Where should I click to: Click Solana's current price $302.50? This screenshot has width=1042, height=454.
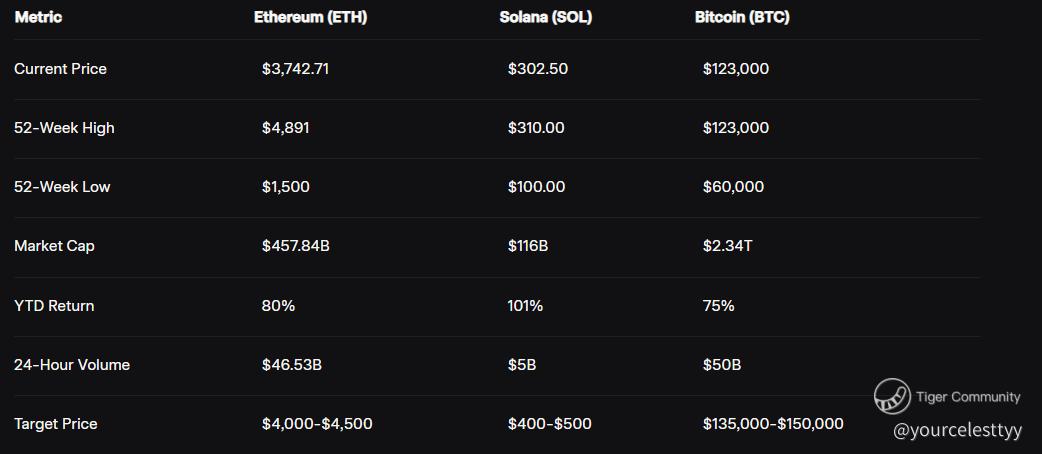coord(538,69)
